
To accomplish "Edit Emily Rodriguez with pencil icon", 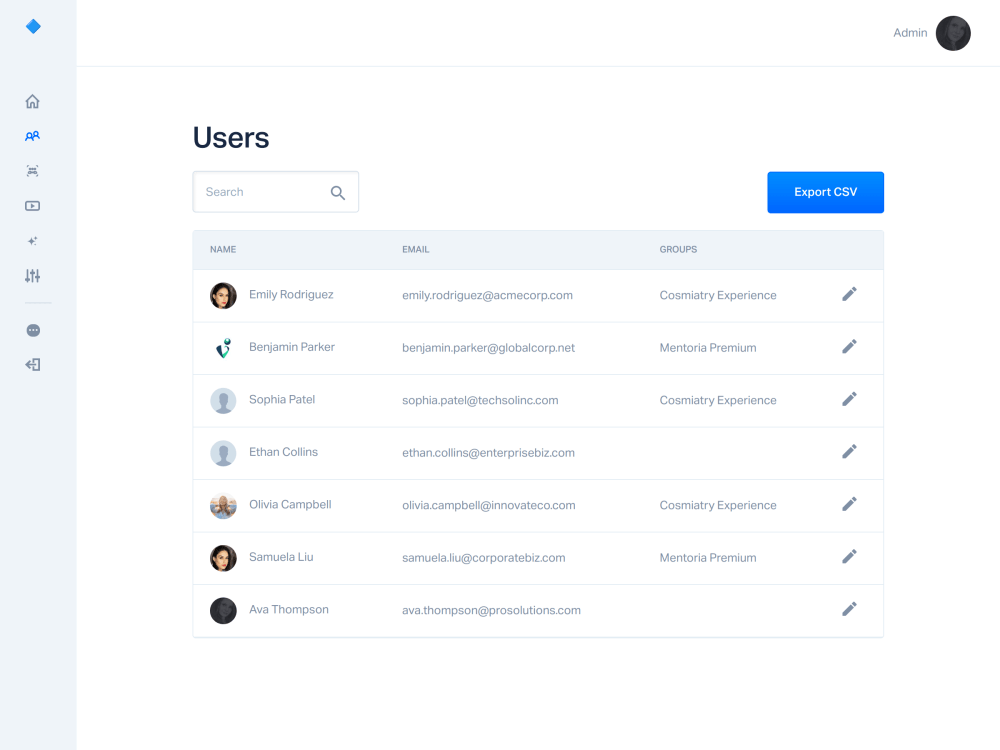I will [849, 294].
